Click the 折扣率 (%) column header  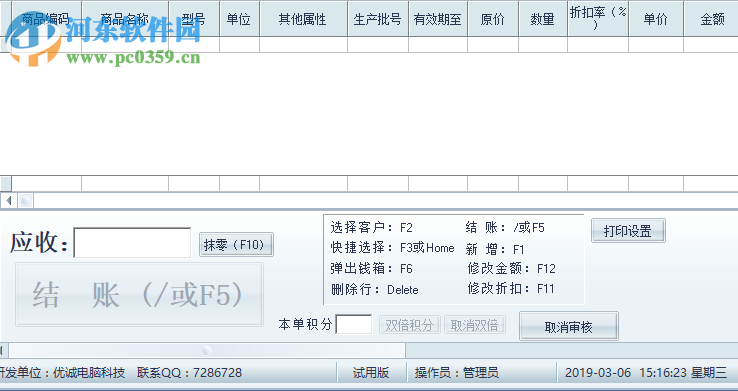[x=598, y=18]
